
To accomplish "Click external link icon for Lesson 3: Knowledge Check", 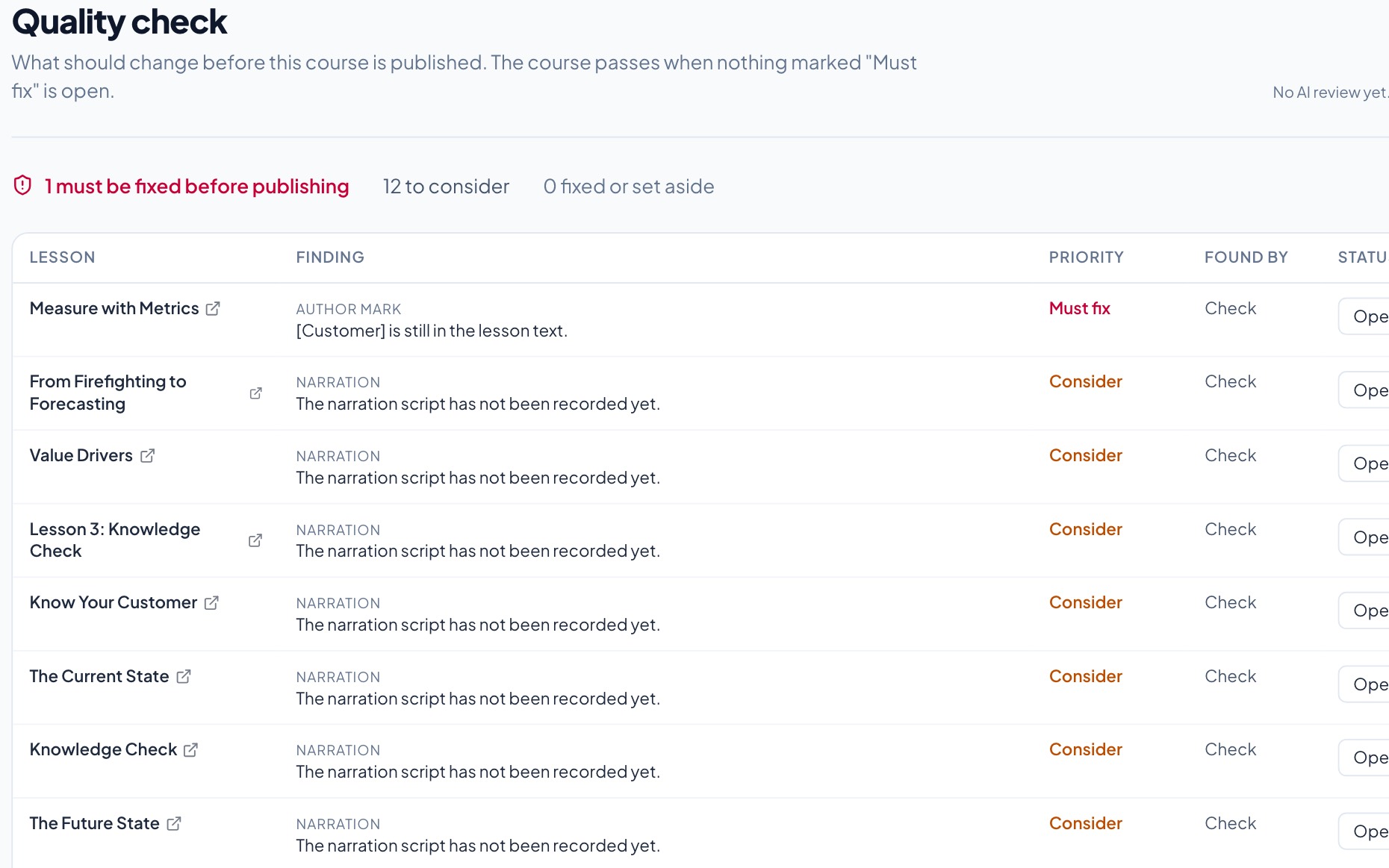I will 255,540.
